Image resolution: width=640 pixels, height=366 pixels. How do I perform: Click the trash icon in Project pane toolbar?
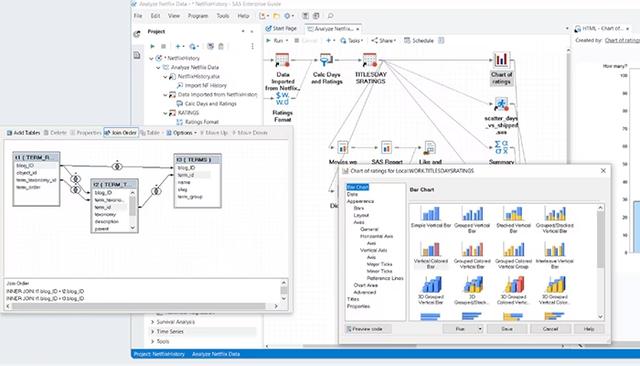(221, 47)
